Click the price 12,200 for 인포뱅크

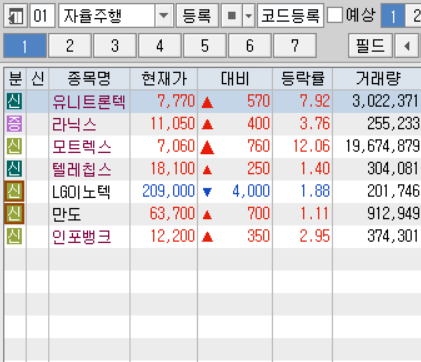[x=173, y=236]
